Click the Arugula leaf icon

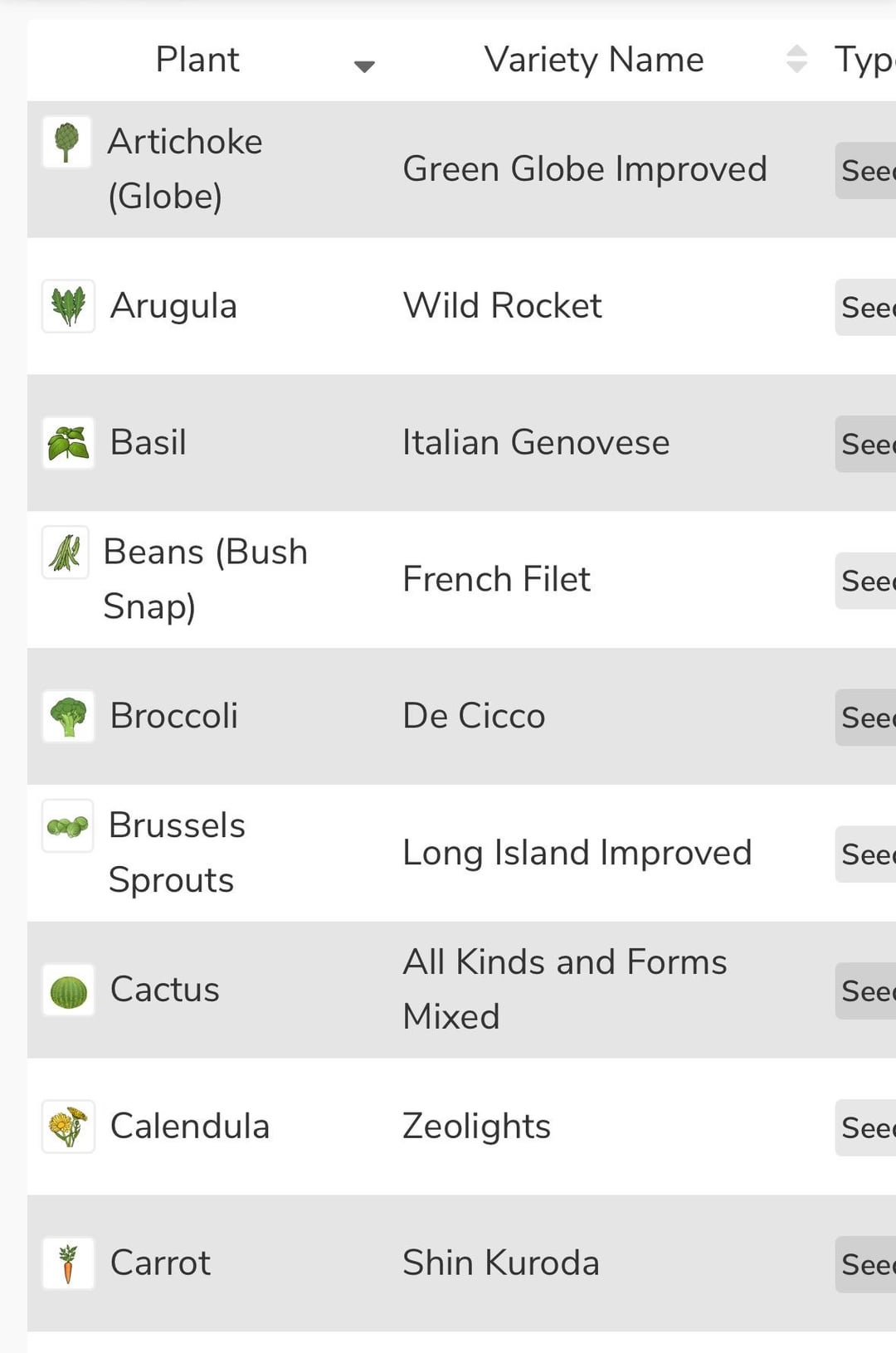69,306
